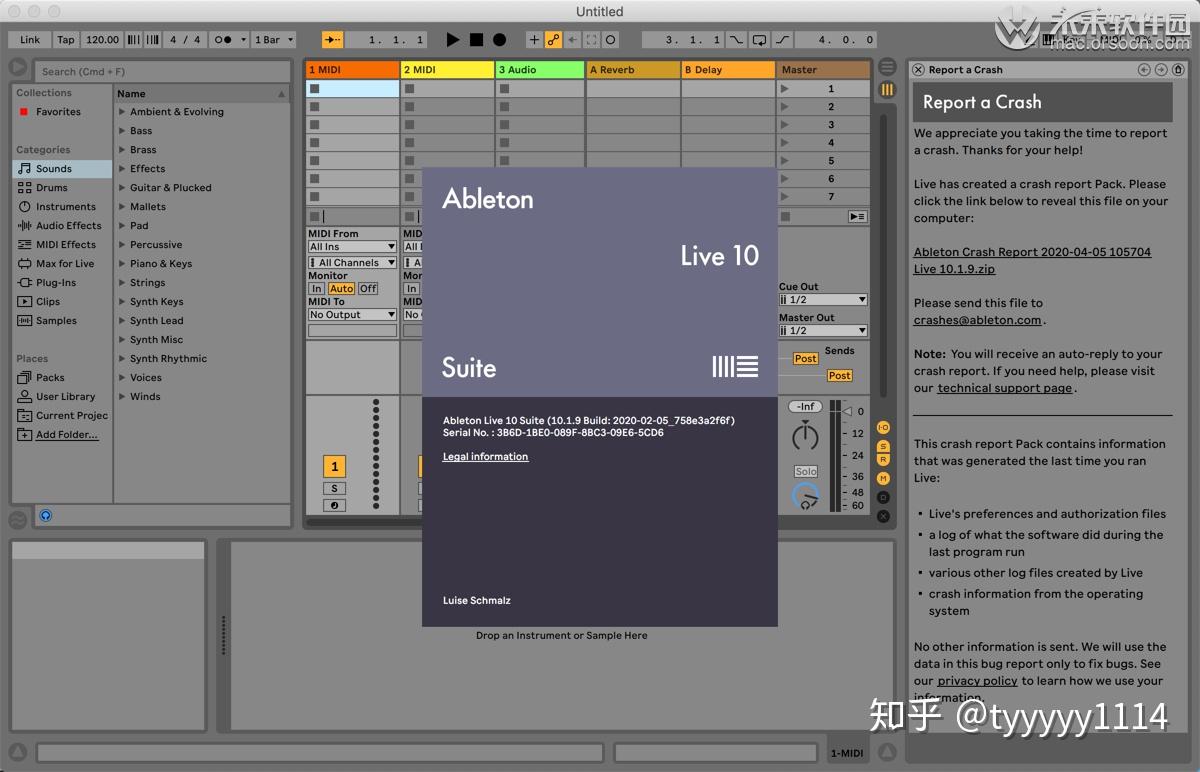Open the Groove Pool wave icon

18,520
